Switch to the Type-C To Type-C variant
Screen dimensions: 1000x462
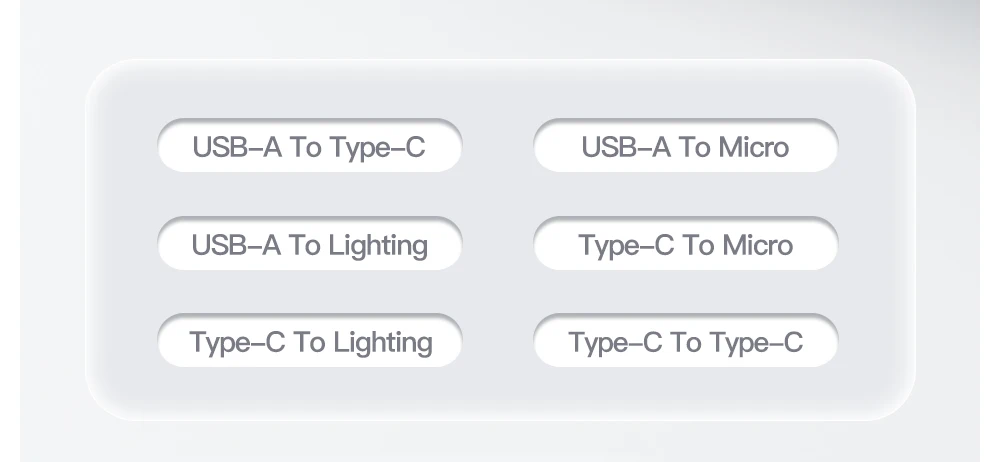tap(685, 342)
